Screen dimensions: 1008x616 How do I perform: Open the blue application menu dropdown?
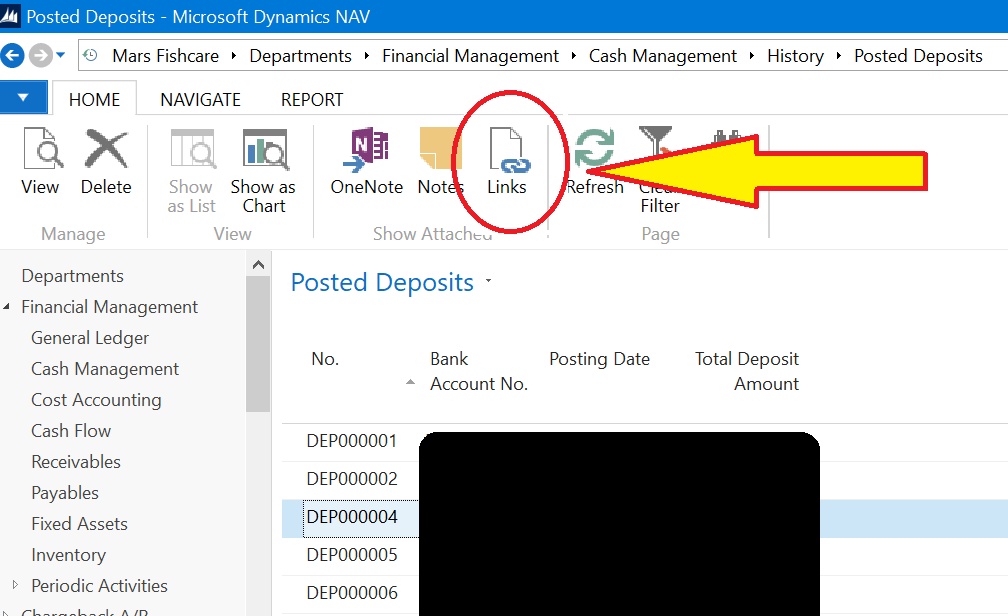point(23,98)
